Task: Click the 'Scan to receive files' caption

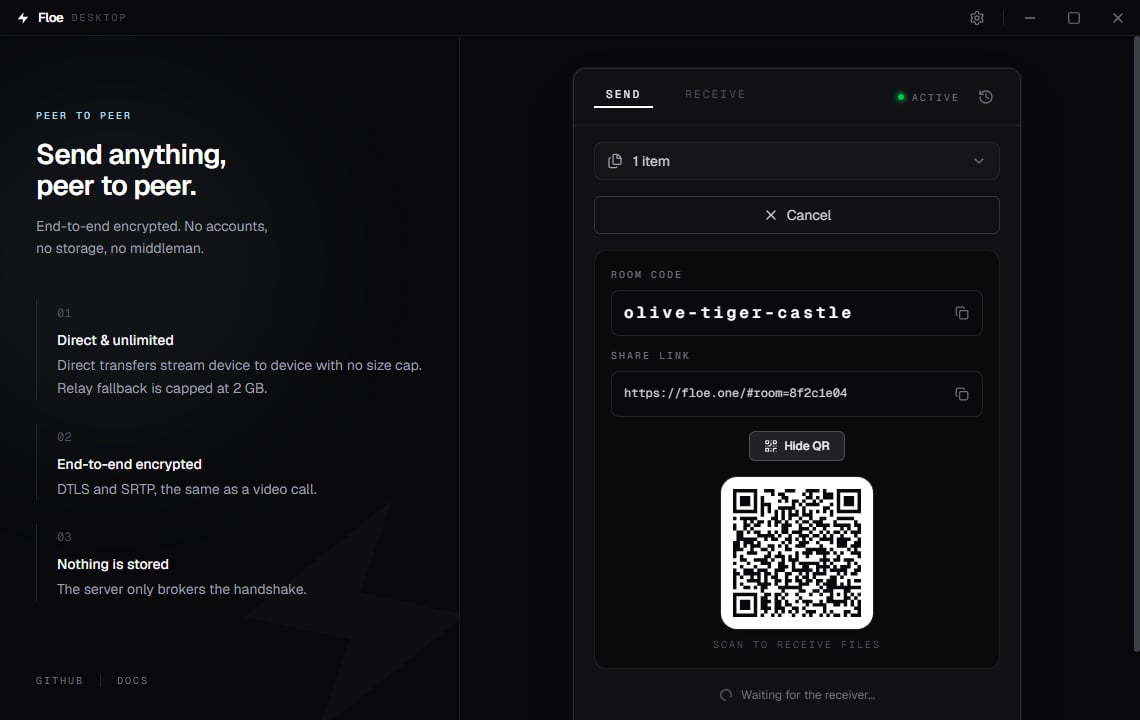Action: pos(796,645)
